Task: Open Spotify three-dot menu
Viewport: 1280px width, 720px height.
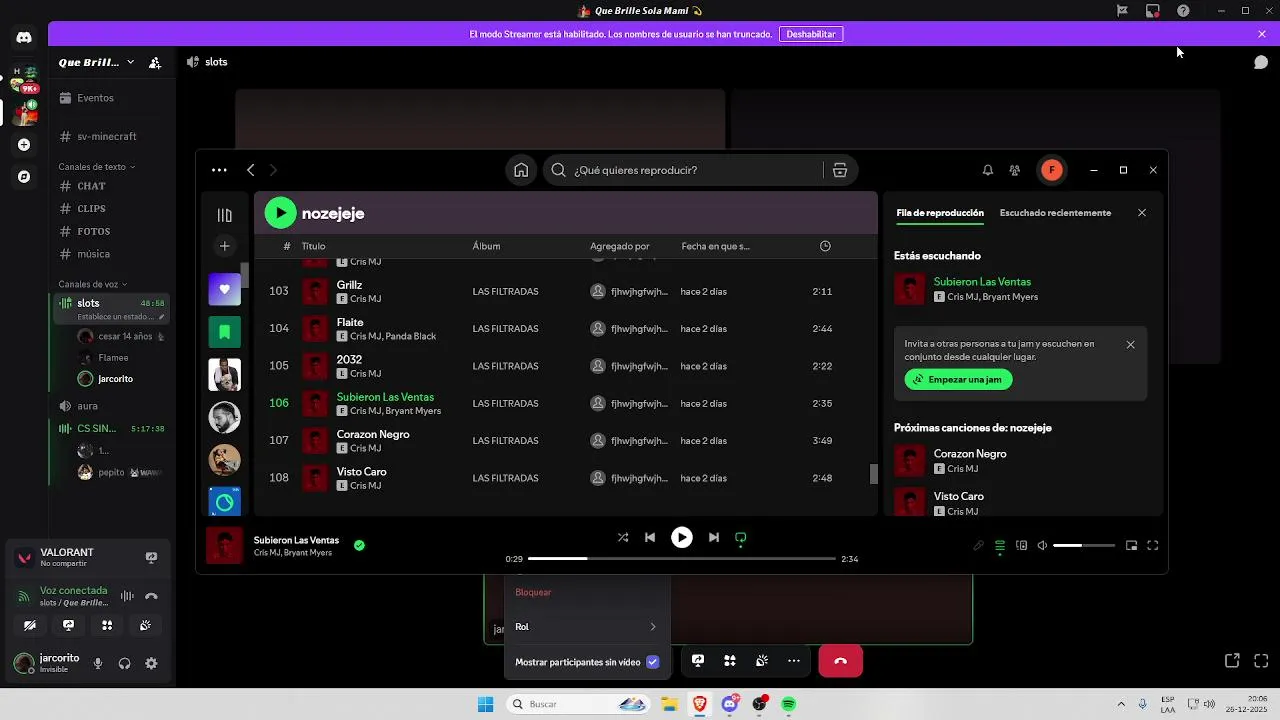Action: click(219, 170)
